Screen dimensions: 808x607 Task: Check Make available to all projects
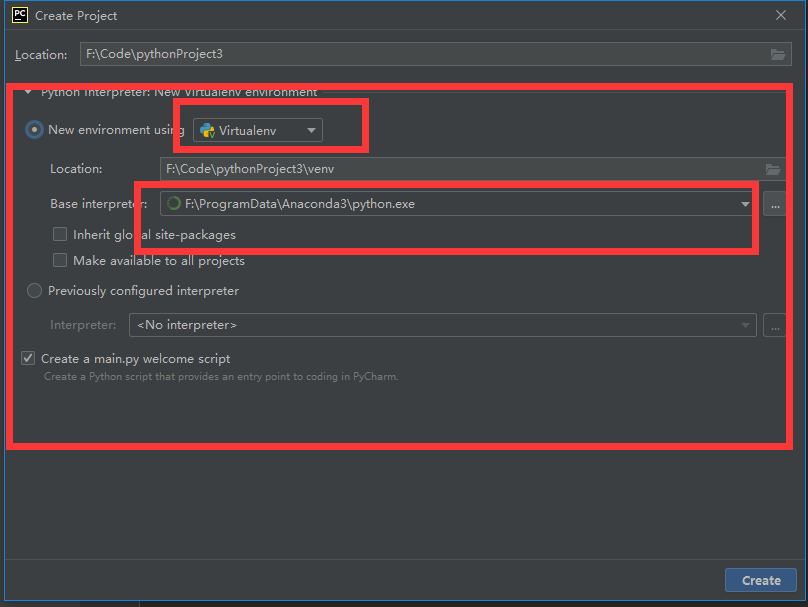60,260
